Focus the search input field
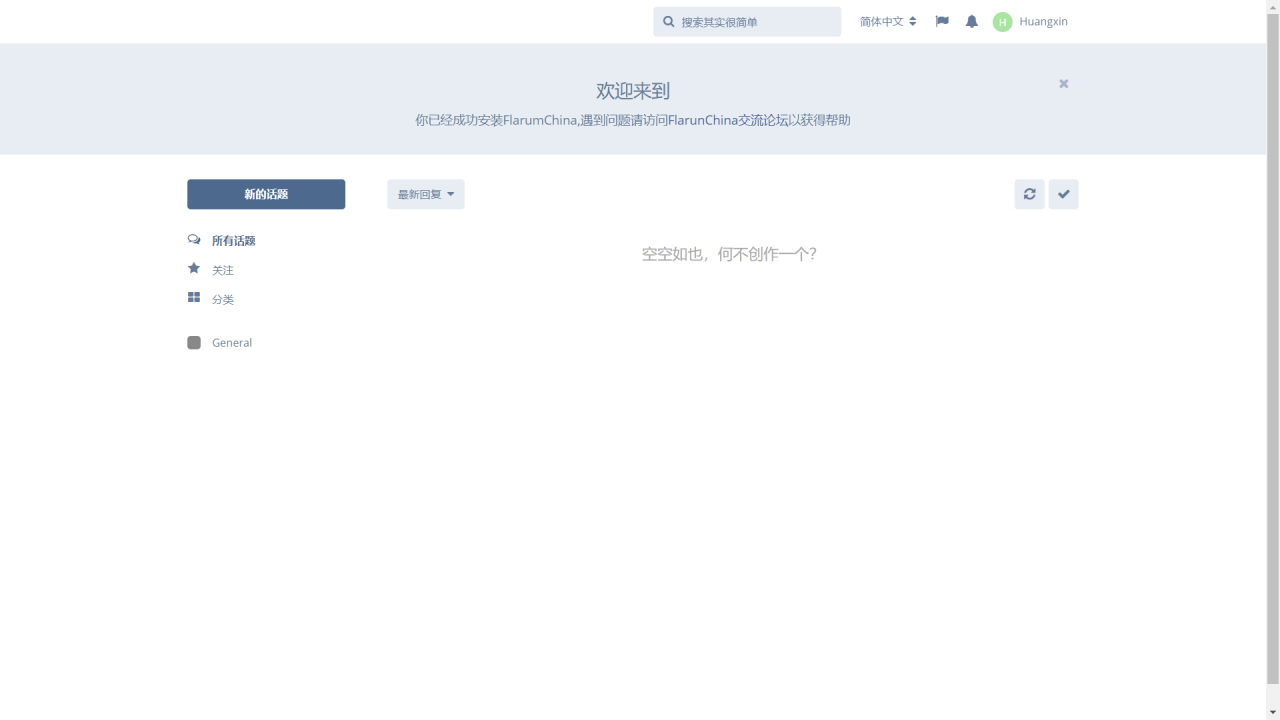 coord(747,22)
